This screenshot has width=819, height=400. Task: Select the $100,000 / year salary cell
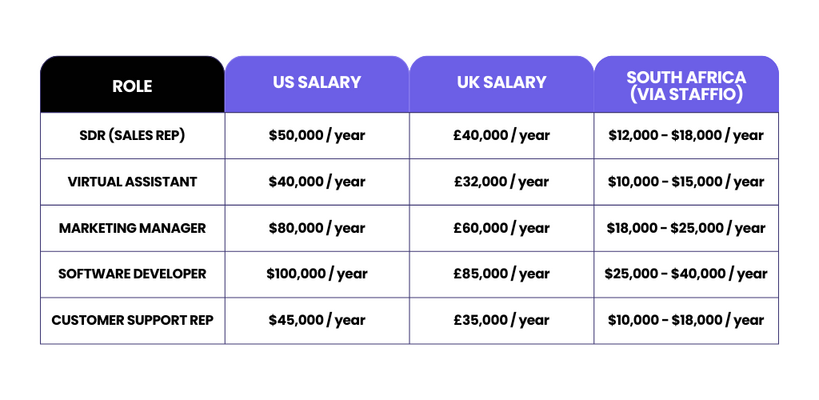[x=317, y=274]
